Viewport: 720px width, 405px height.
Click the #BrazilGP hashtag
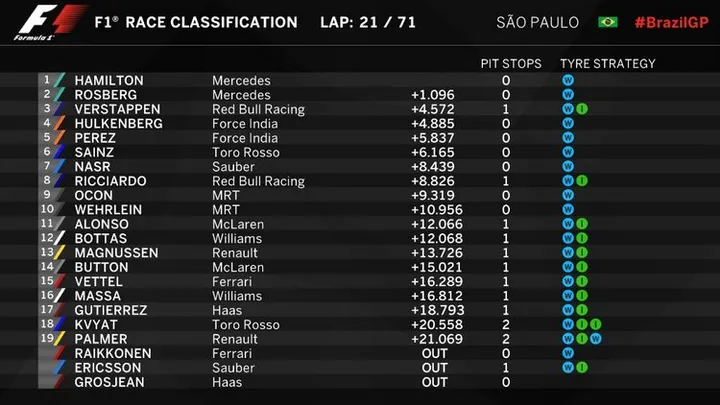point(672,22)
